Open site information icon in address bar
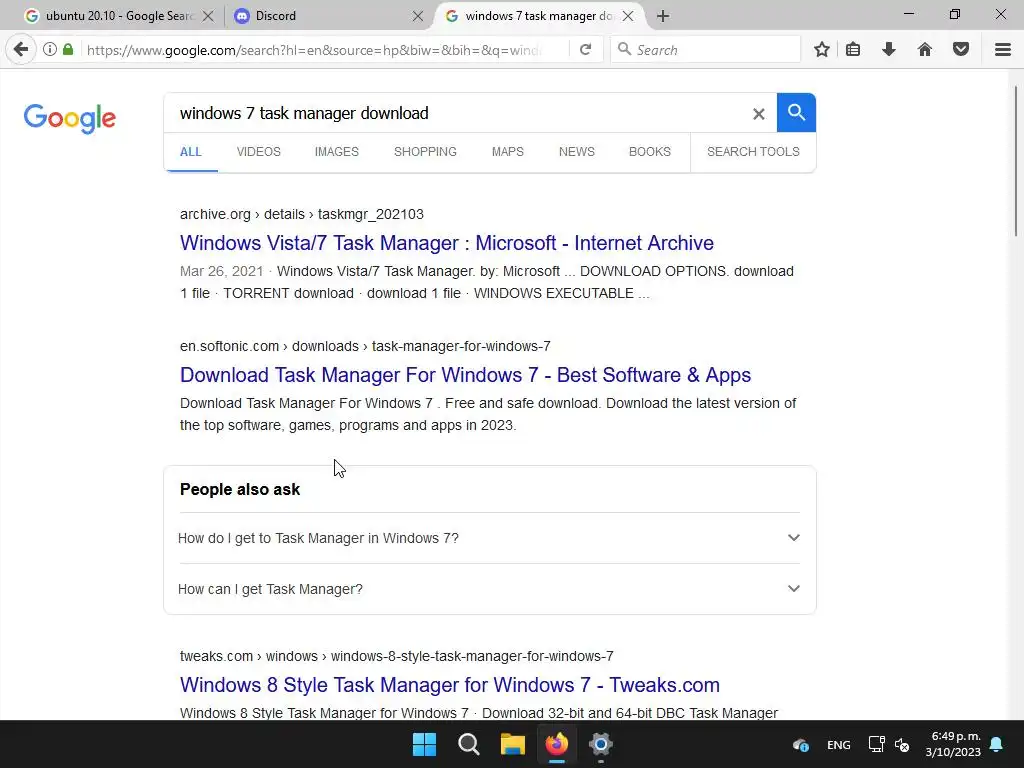This screenshot has height=768, width=1024. point(50,50)
